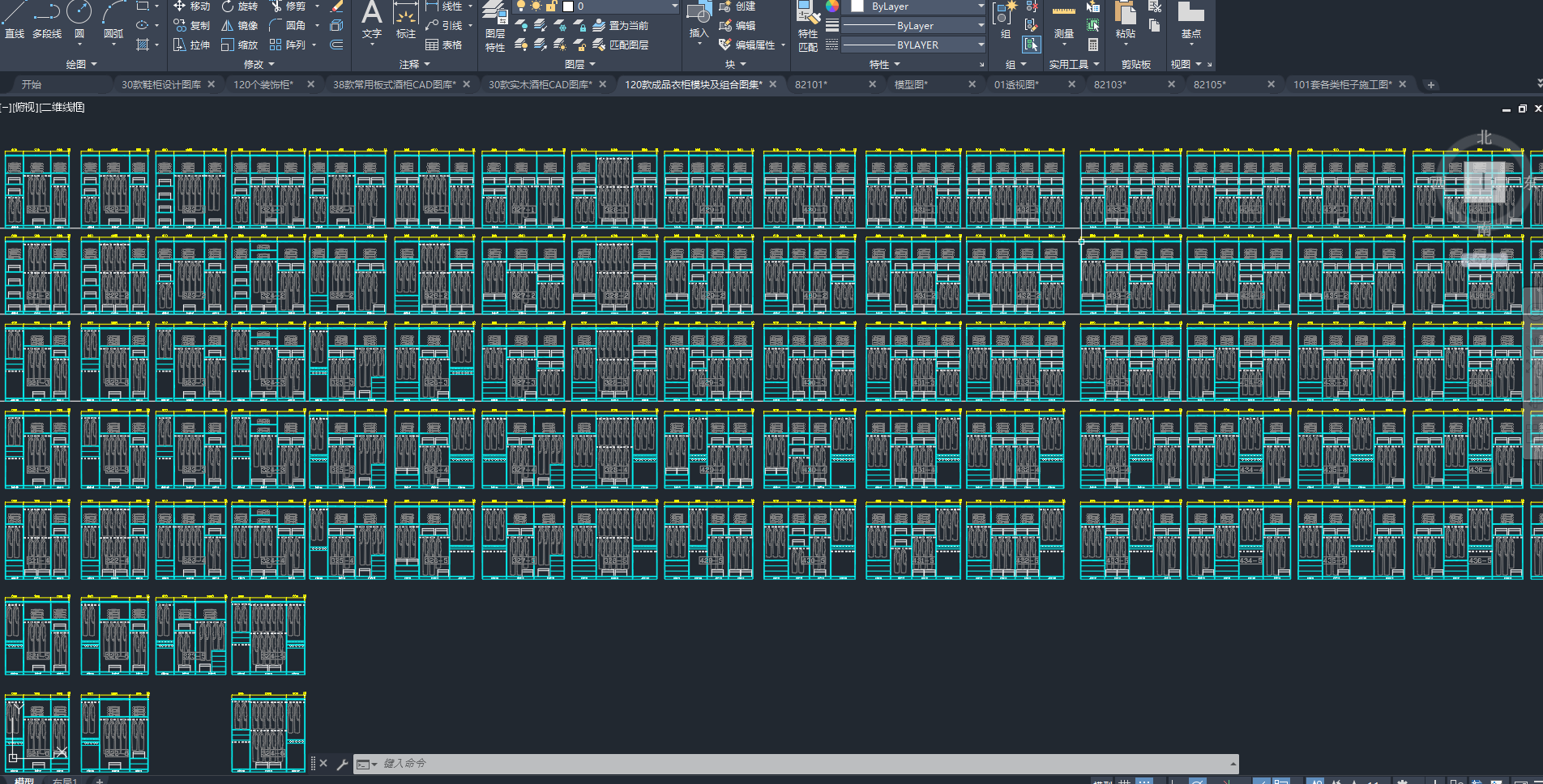Click the ViewCube 北 (North) label
The height and width of the screenshot is (784, 1543).
coord(1484,138)
